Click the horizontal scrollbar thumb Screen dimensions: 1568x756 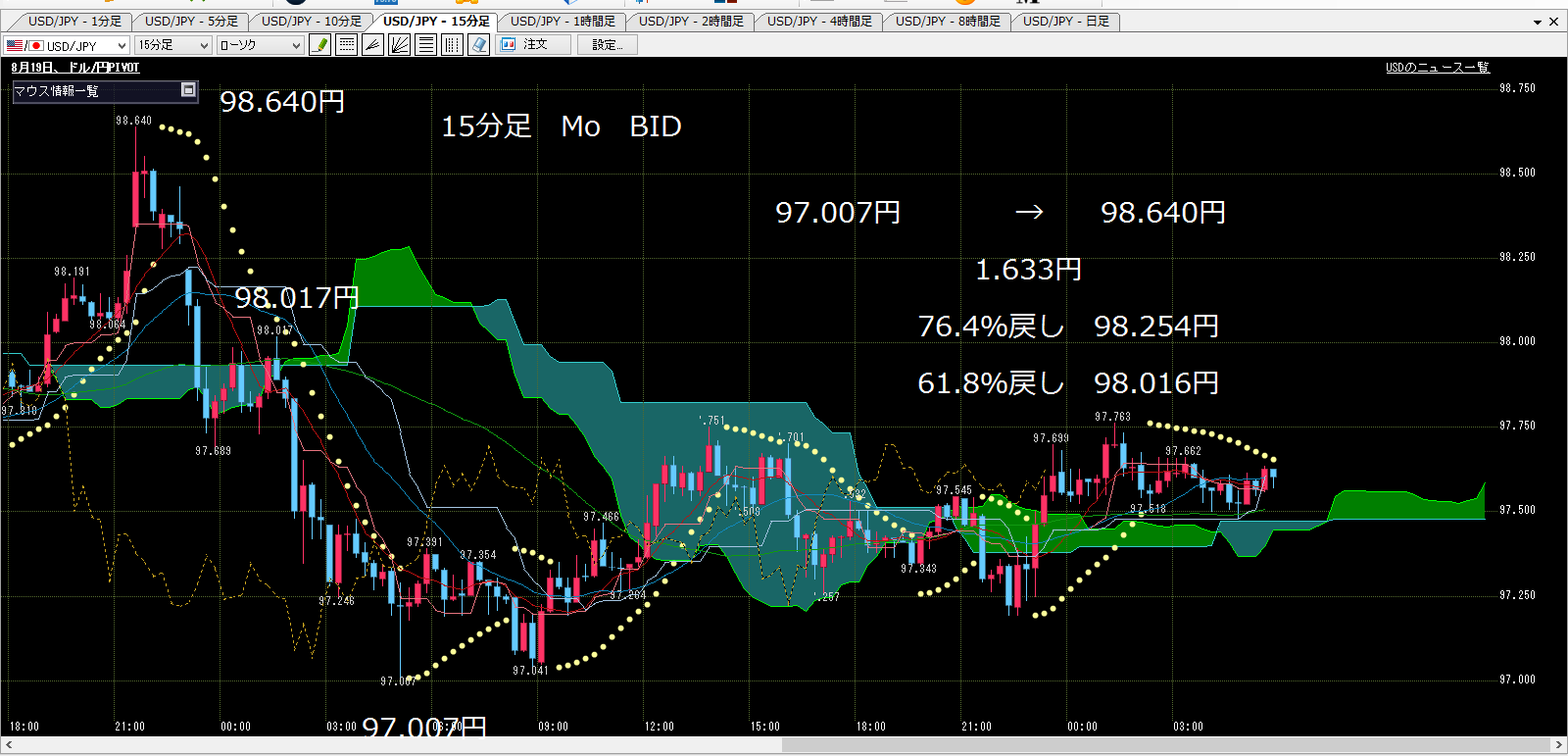point(1166,745)
